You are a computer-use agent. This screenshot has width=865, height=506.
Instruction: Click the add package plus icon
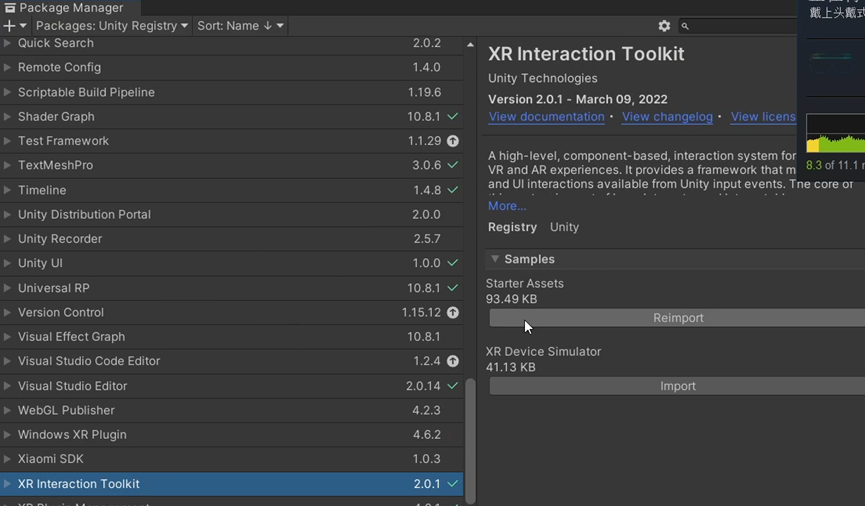pyautogui.click(x=9, y=26)
